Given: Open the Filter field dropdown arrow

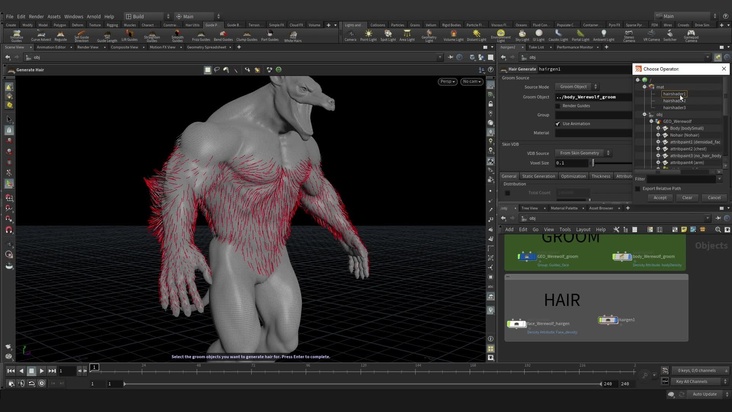Looking at the screenshot, I should point(719,179).
